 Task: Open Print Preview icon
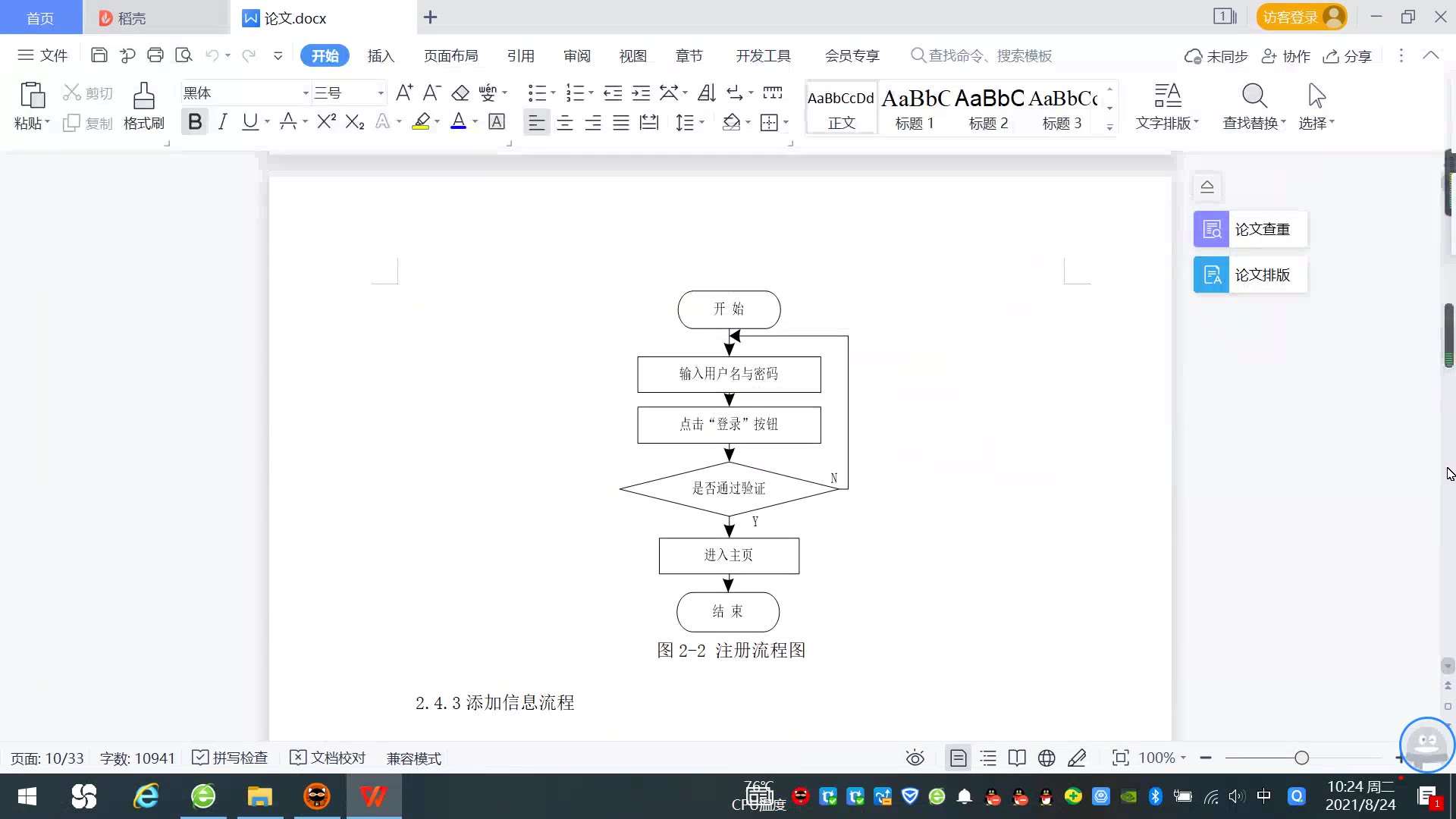point(184,55)
